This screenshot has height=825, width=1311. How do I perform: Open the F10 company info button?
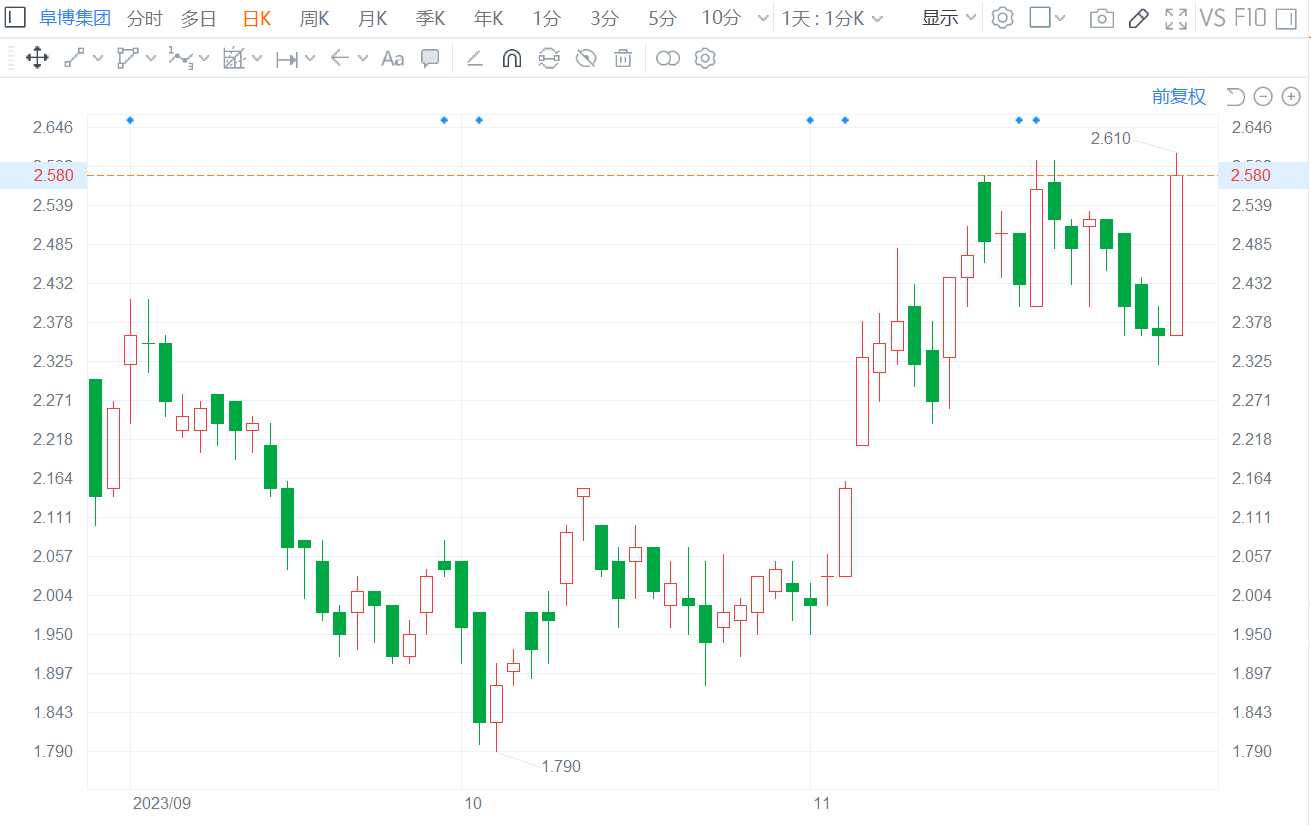1250,18
